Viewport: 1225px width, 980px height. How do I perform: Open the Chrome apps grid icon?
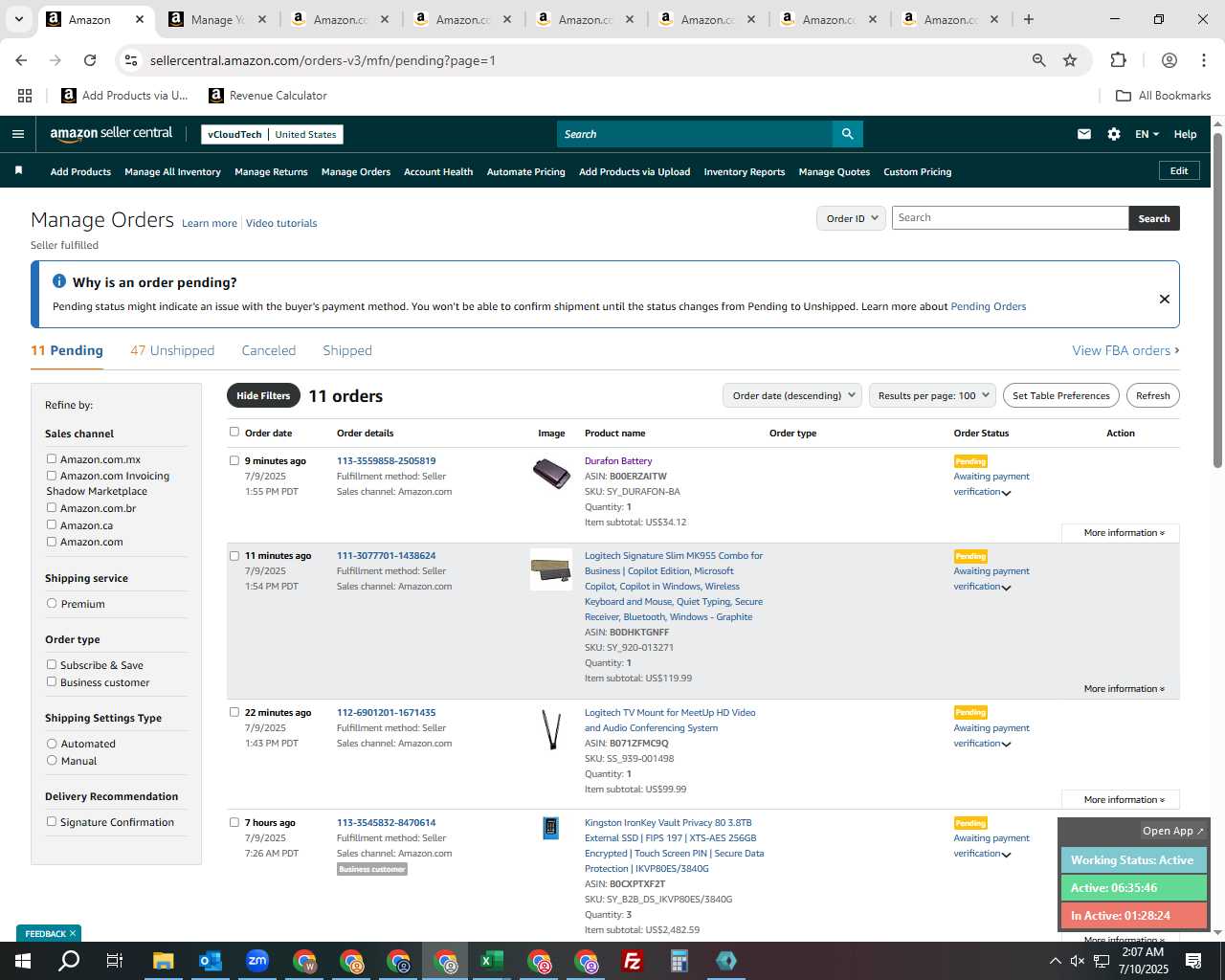click(25, 96)
